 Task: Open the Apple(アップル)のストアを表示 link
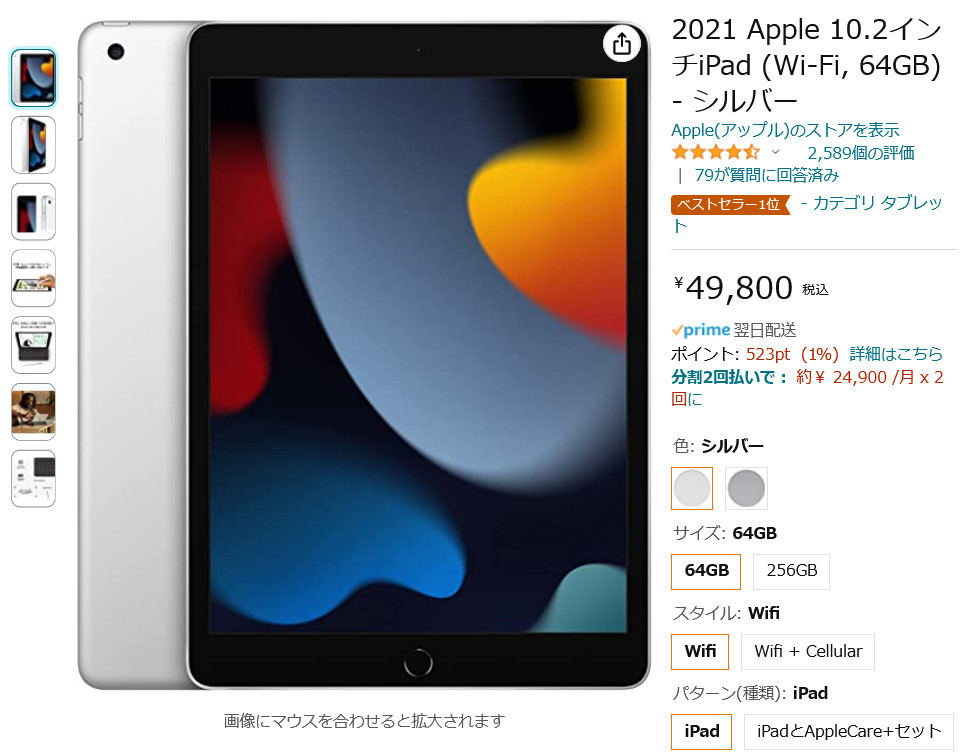click(786, 130)
